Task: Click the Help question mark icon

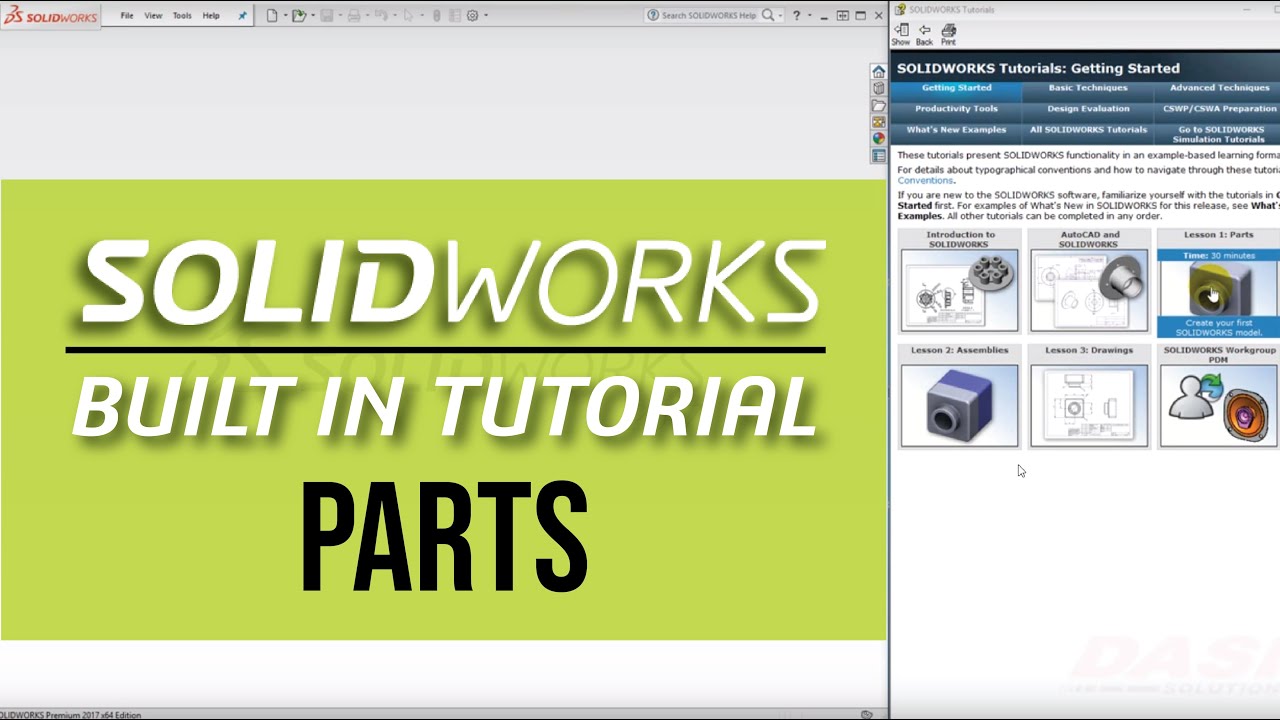Action: [796, 16]
